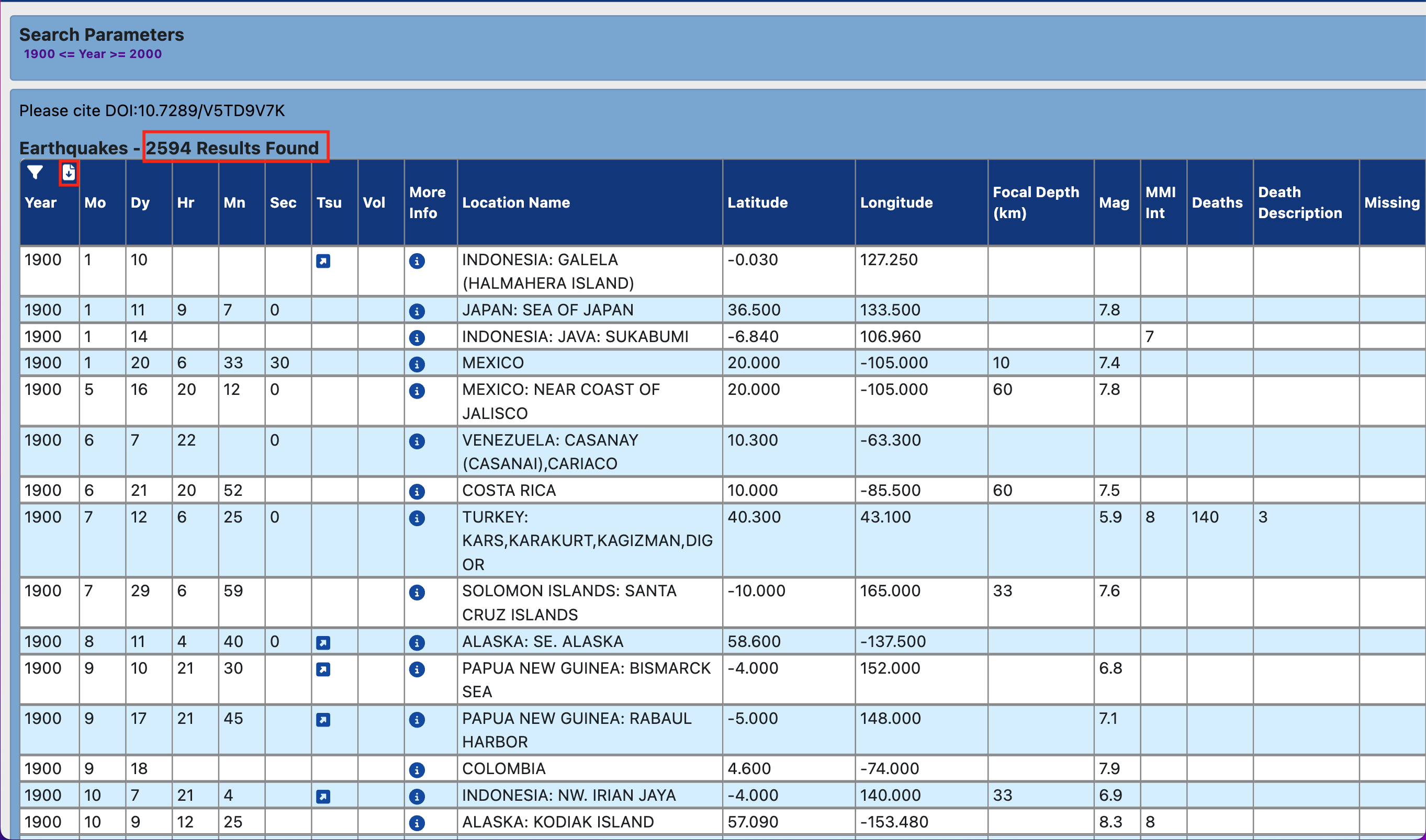The image size is (1426, 840).
Task: Click the Year column header
Action: 41,202
